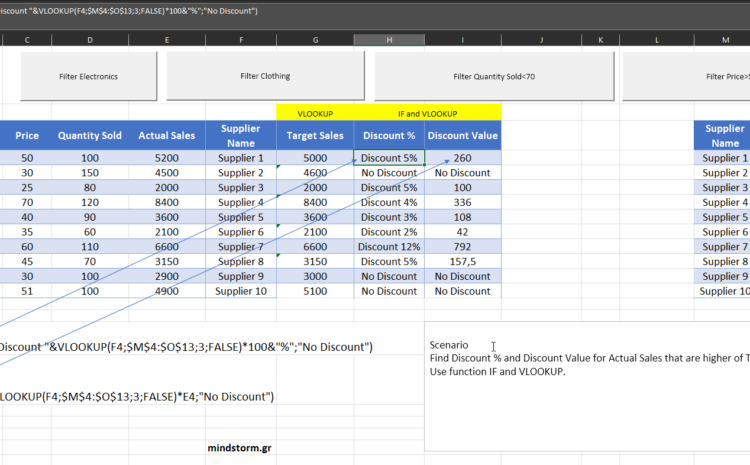The height and width of the screenshot is (465, 750).
Task: Select Target Sales cell 4600
Action: click(x=315, y=173)
